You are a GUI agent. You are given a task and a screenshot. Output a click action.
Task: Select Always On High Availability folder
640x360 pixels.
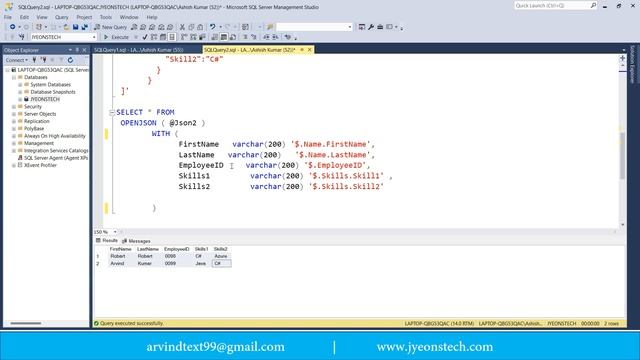(x=55, y=136)
